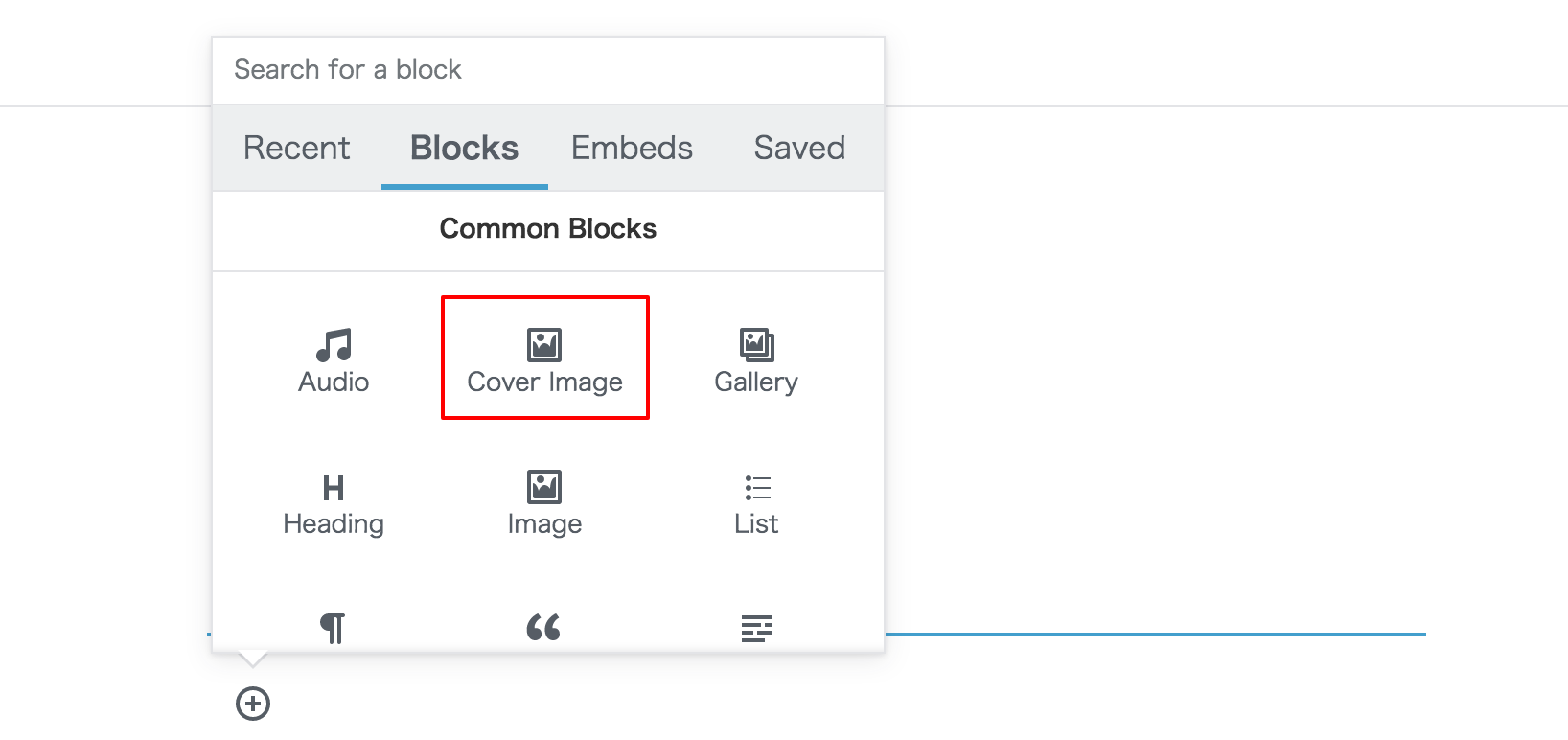Click the Search for a block field
Image resolution: width=1568 pixels, height=740 pixels.
[x=547, y=69]
